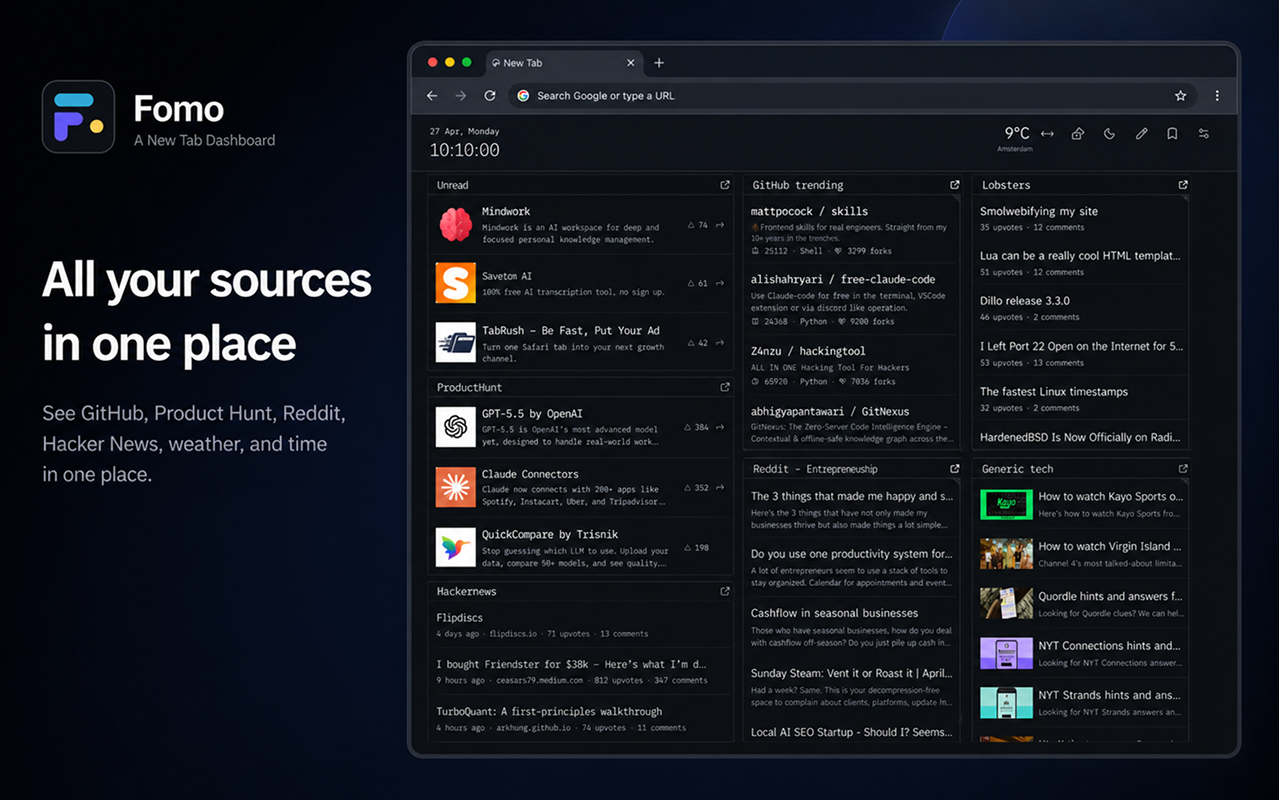
Task: Open the Dillo release 3.3.0 story
Action: pos(1025,300)
